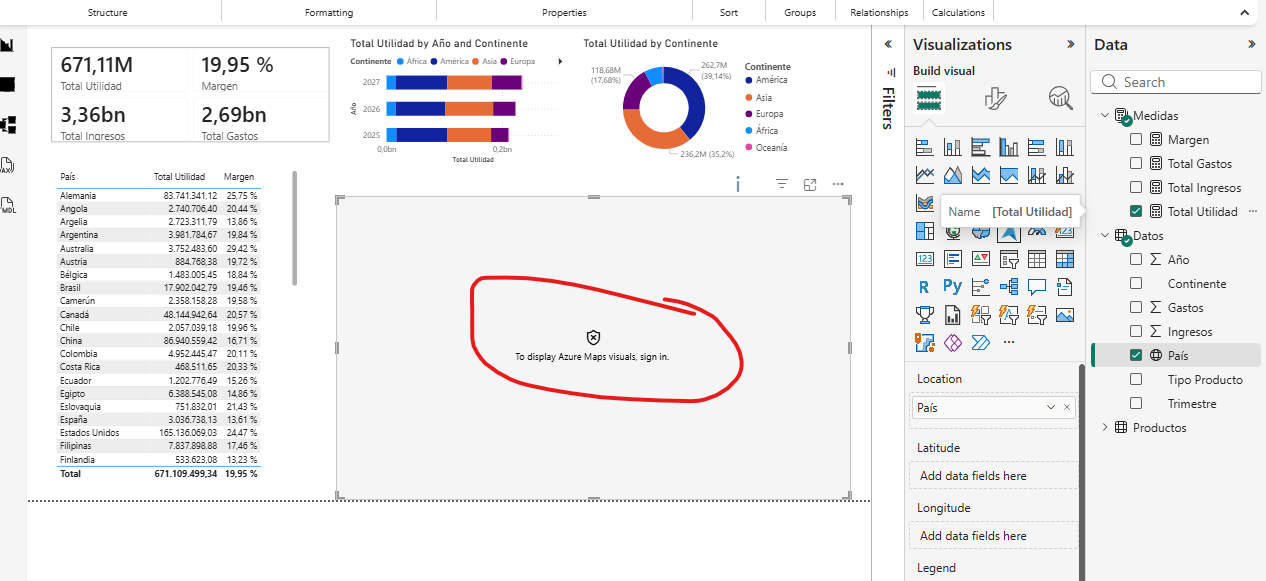Open the Analytics magnifier pane icon
This screenshot has width=1266, height=581.
click(1060, 98)
